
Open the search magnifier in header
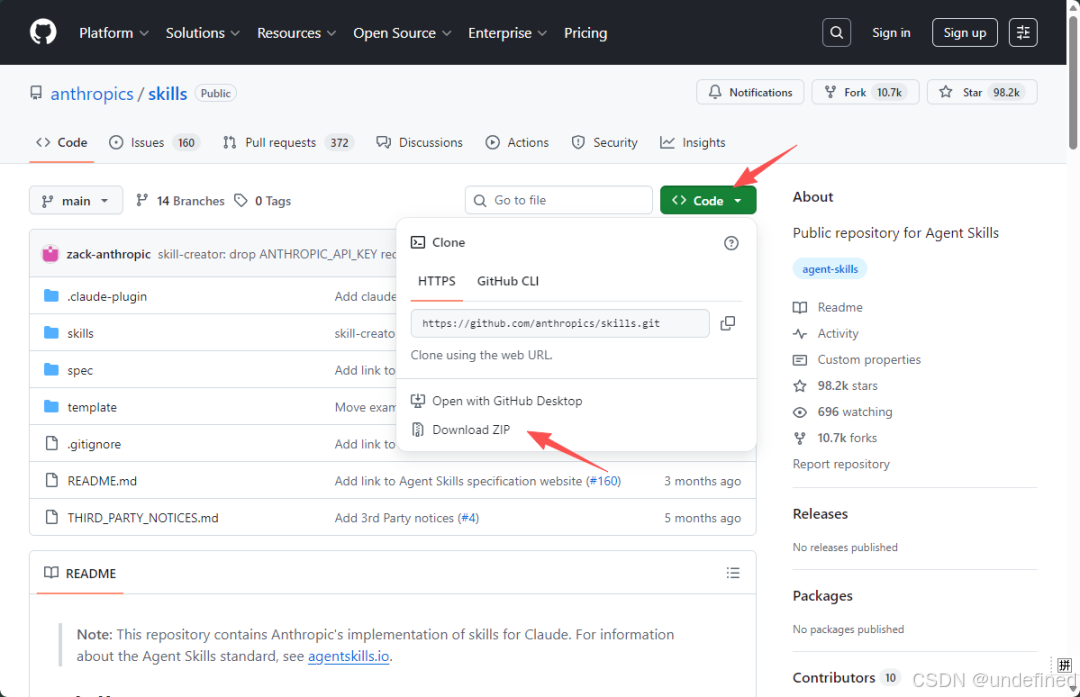(836, 32)
